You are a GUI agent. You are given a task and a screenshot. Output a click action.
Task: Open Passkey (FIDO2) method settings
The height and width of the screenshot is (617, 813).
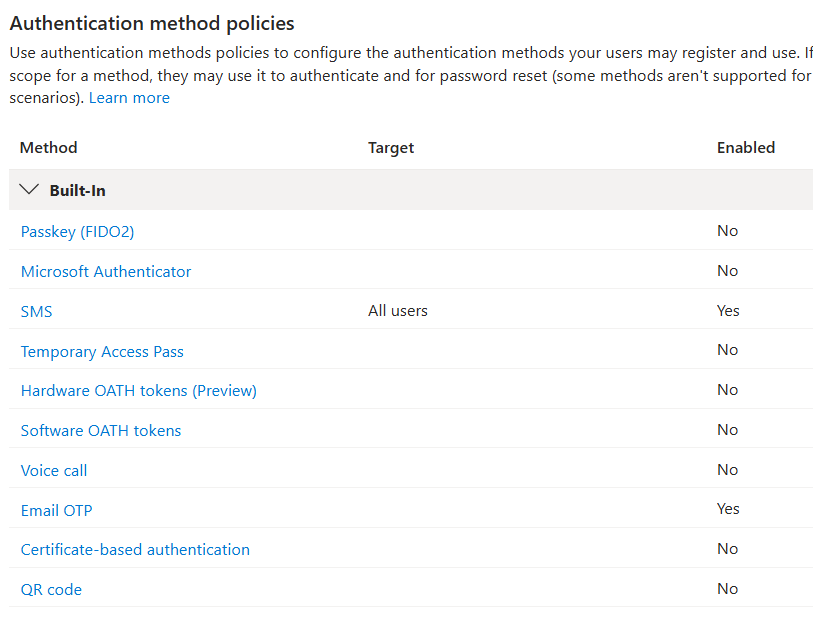[x=77, y=231]
